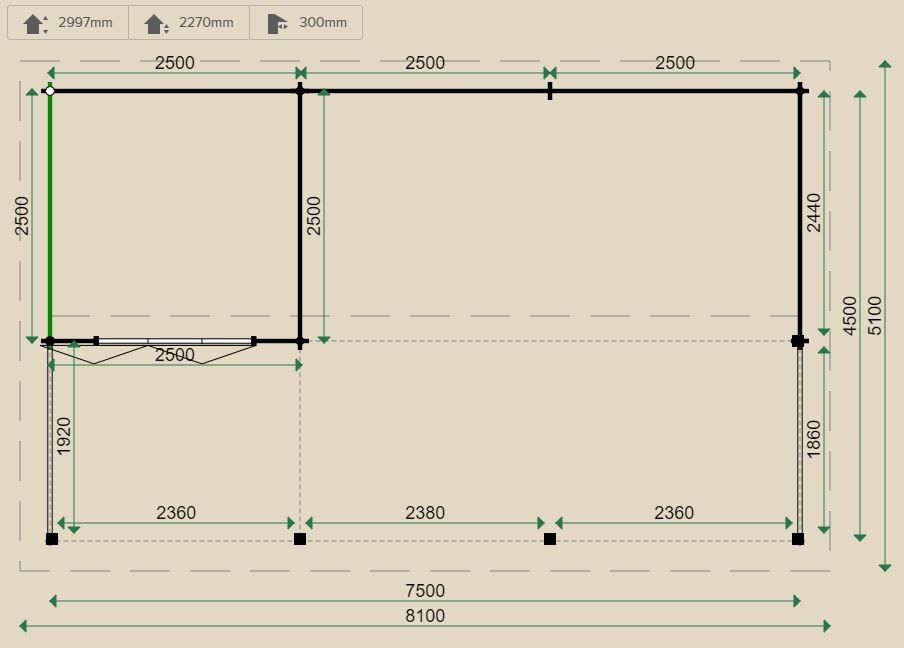Click the white corner node at top-left
This screenshot has height=648, width=904.
(50, 91)
